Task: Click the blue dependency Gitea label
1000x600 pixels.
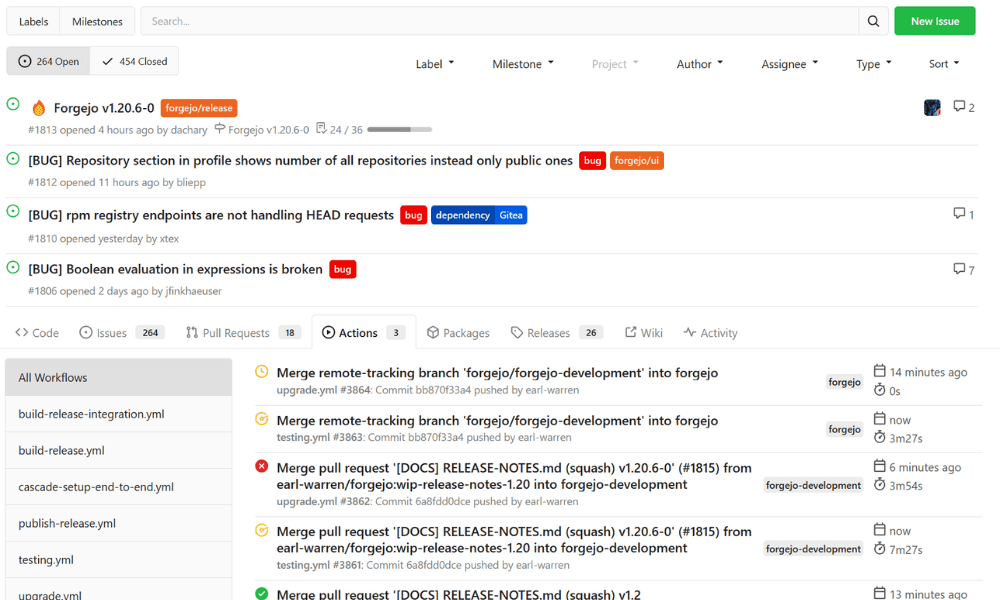Action: [479, 215]
